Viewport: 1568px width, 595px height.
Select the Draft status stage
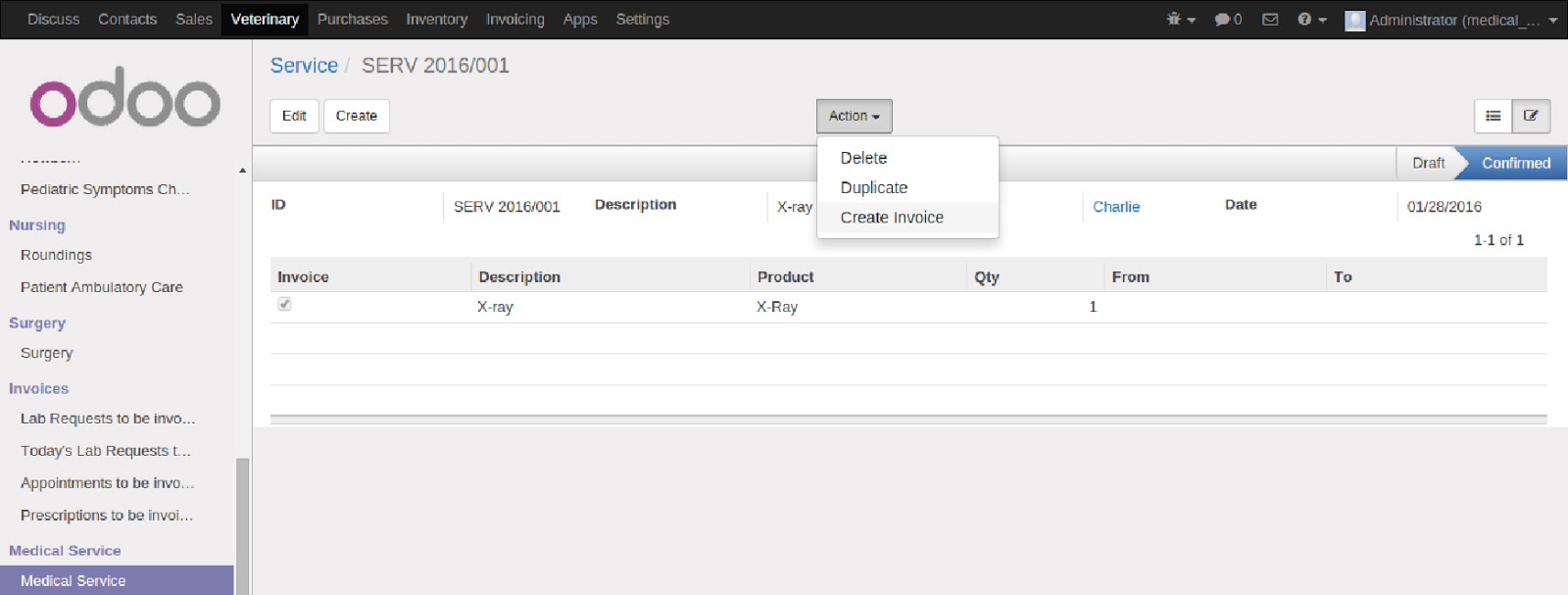(1428, 163)
